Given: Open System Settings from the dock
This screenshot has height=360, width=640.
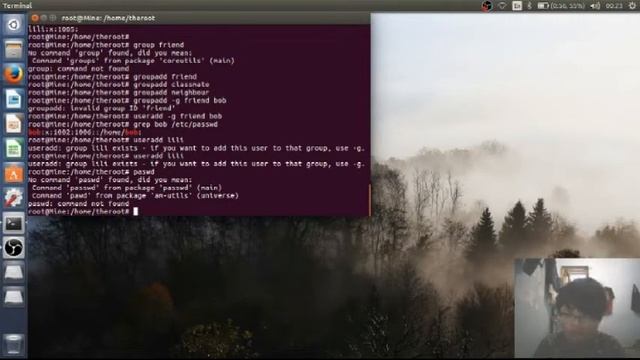Looking at the screenshot, I should pos(13,198).
